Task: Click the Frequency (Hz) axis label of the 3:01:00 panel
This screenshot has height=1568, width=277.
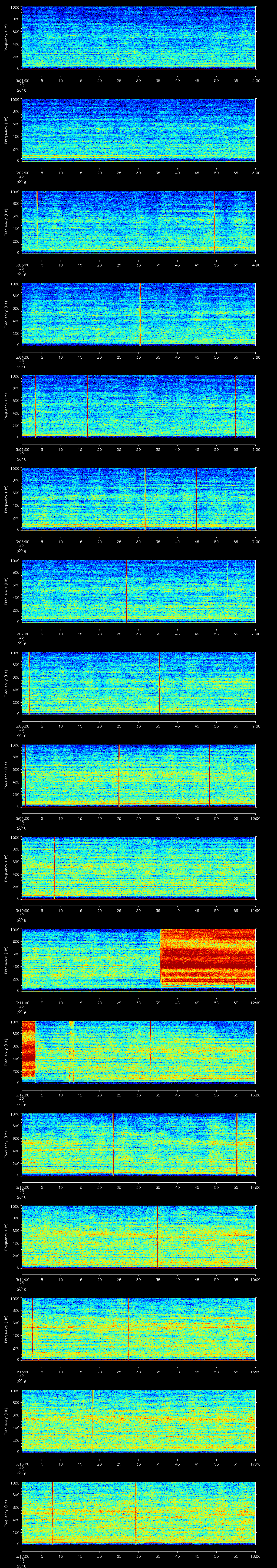Action: [6, 38]
